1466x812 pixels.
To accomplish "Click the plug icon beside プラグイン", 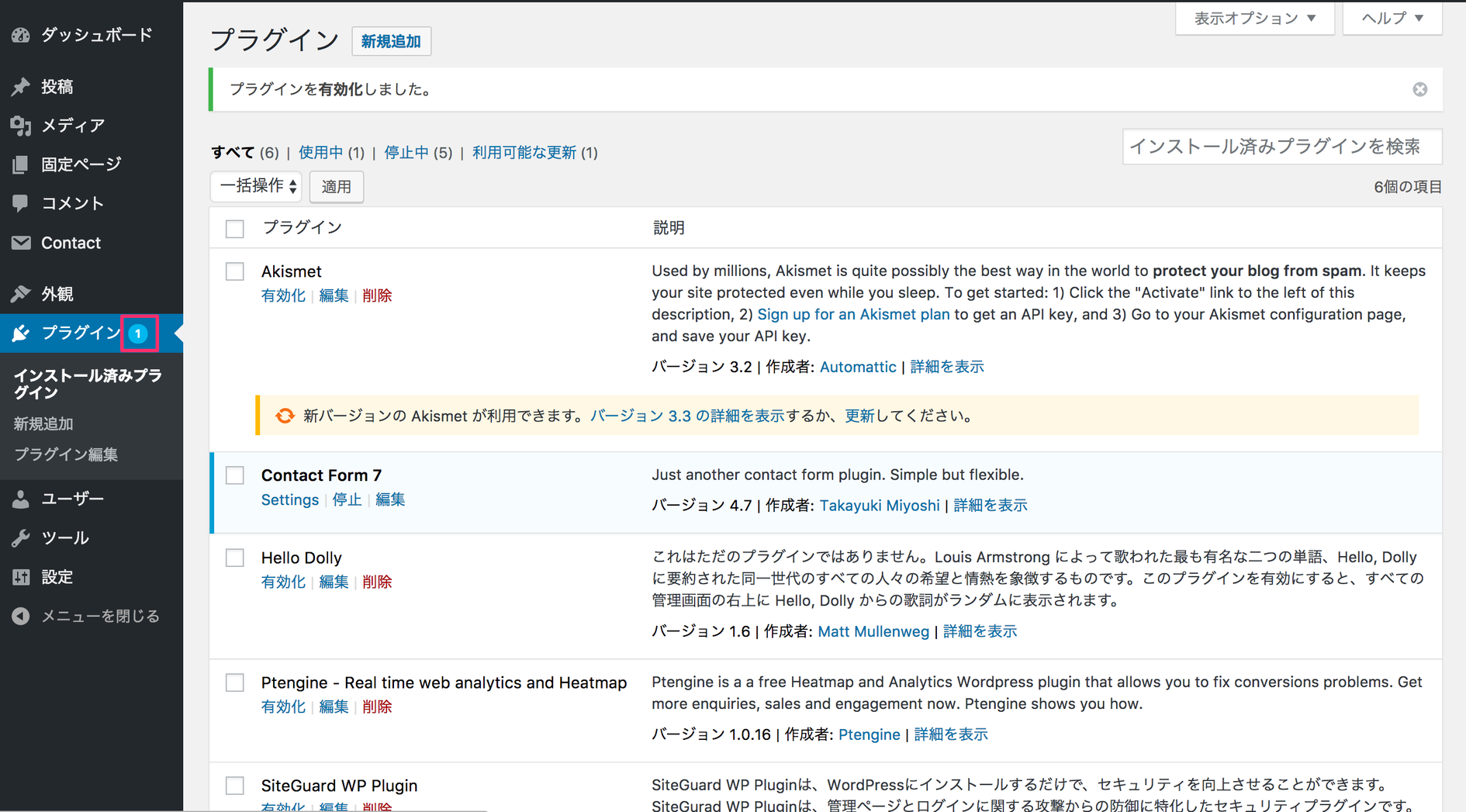I will [21, 333].
